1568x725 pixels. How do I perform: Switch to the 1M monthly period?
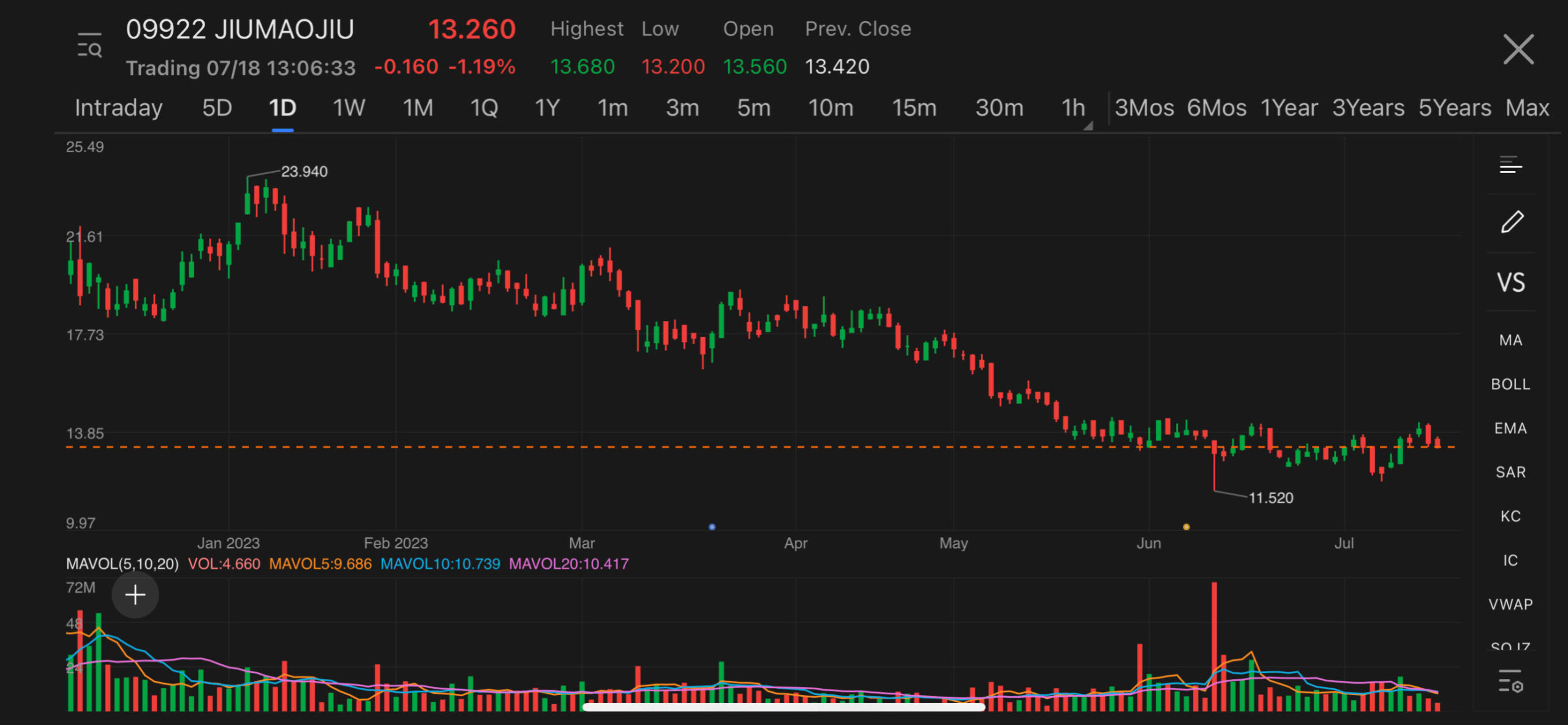tap(418, 108)
